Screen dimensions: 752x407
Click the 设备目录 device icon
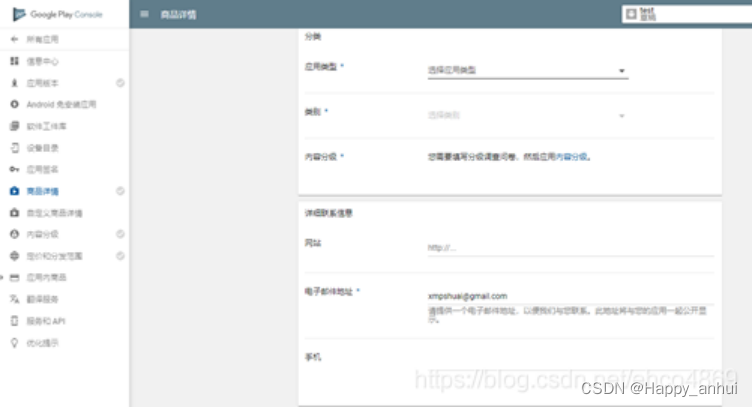coord(15,148)
